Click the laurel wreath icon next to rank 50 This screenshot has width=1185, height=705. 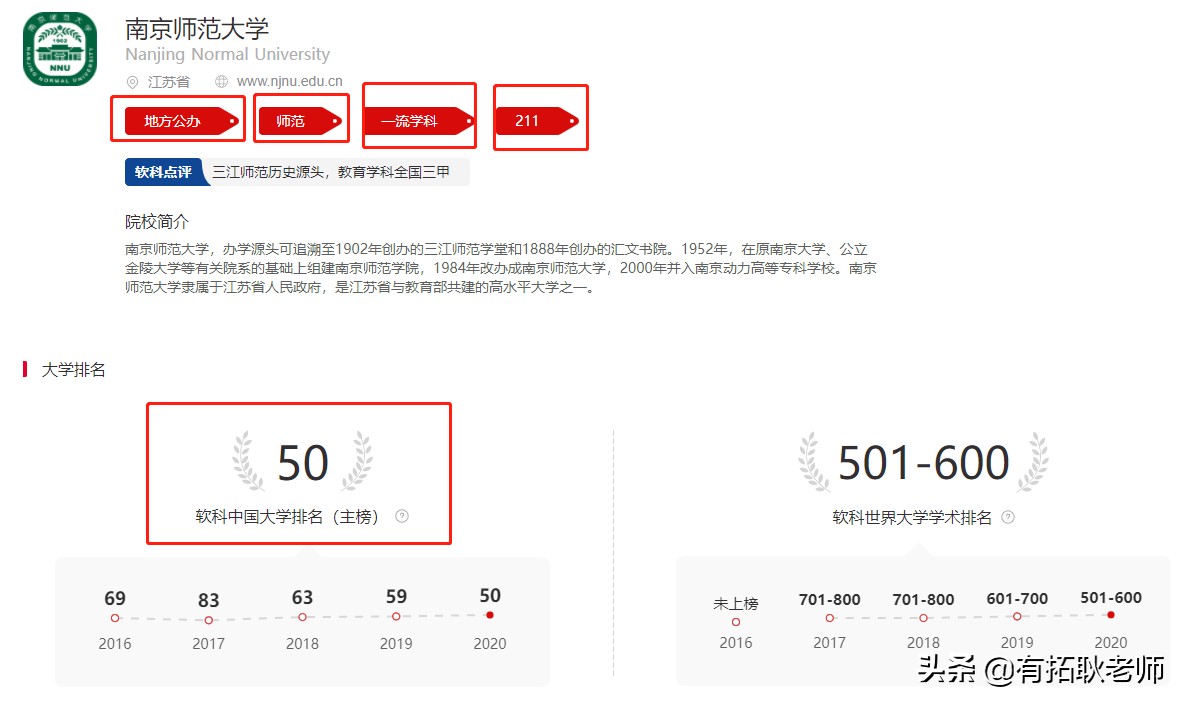pos(248,463)
